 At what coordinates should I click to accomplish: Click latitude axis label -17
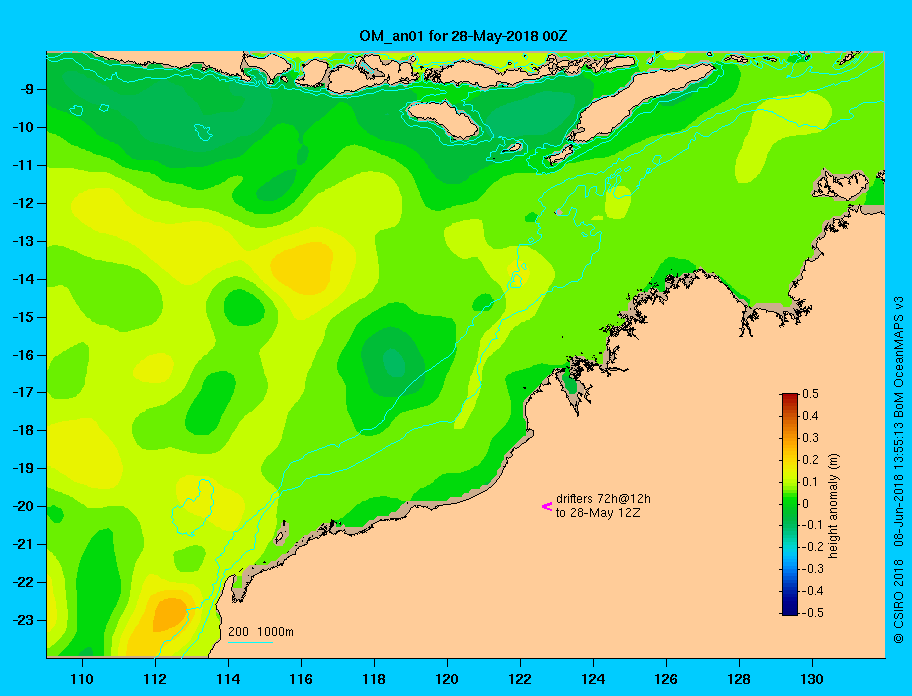click(24, 393)
